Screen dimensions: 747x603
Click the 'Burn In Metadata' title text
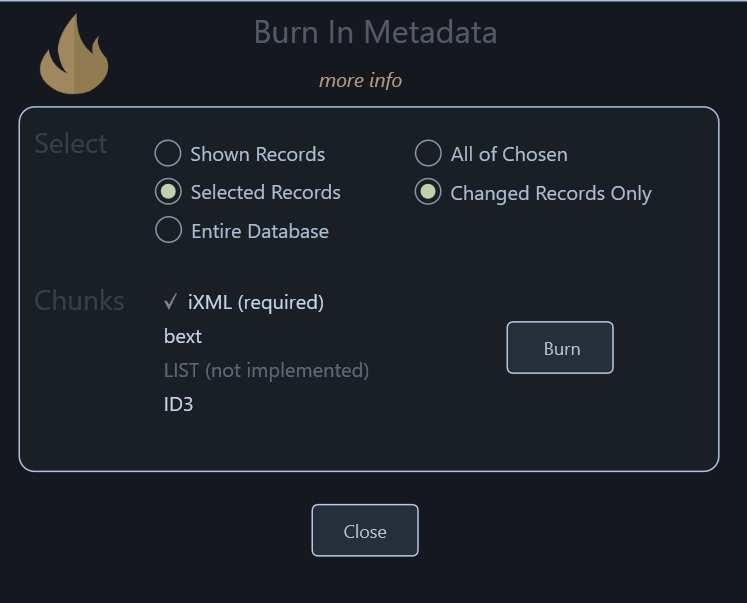[x=375, y=32]
